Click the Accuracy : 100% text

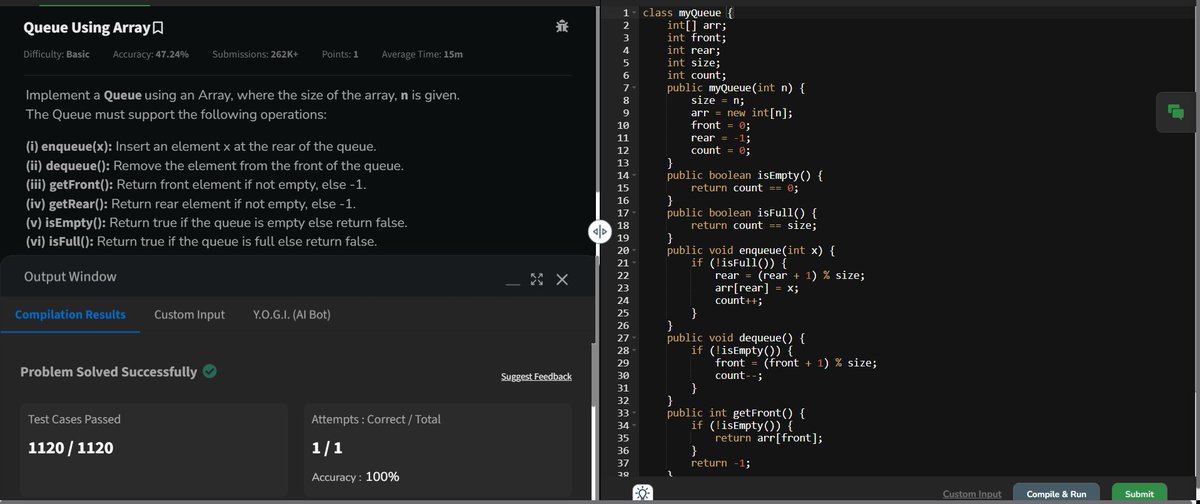(x=356, y=477)
